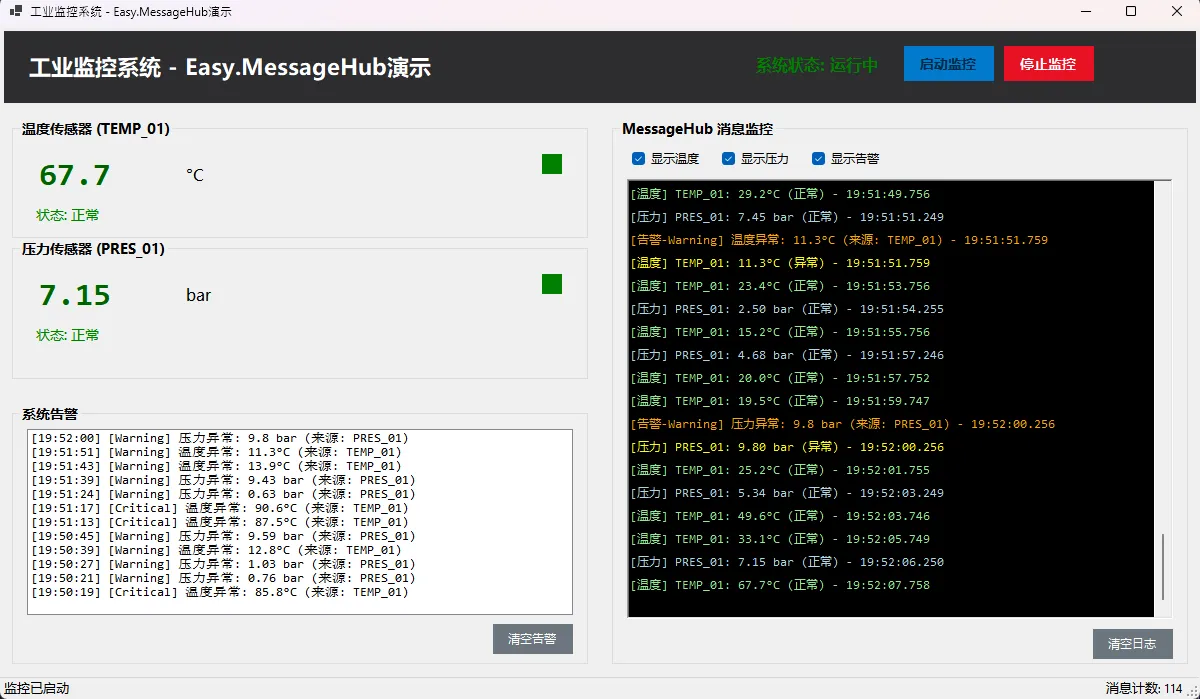The width and height of the screenshot is (1200, 699).
Task: Click the 清空日志 button
Action: (1132, 644)
